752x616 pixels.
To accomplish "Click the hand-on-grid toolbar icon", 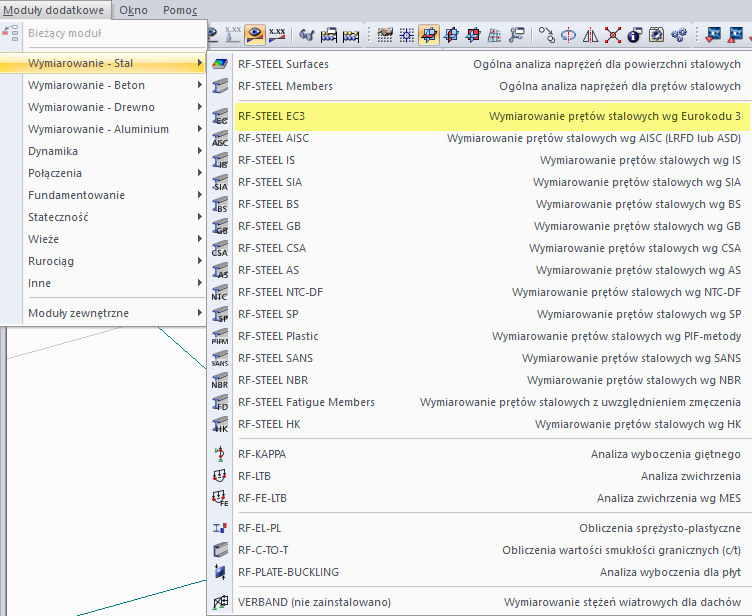I will 385,35.
